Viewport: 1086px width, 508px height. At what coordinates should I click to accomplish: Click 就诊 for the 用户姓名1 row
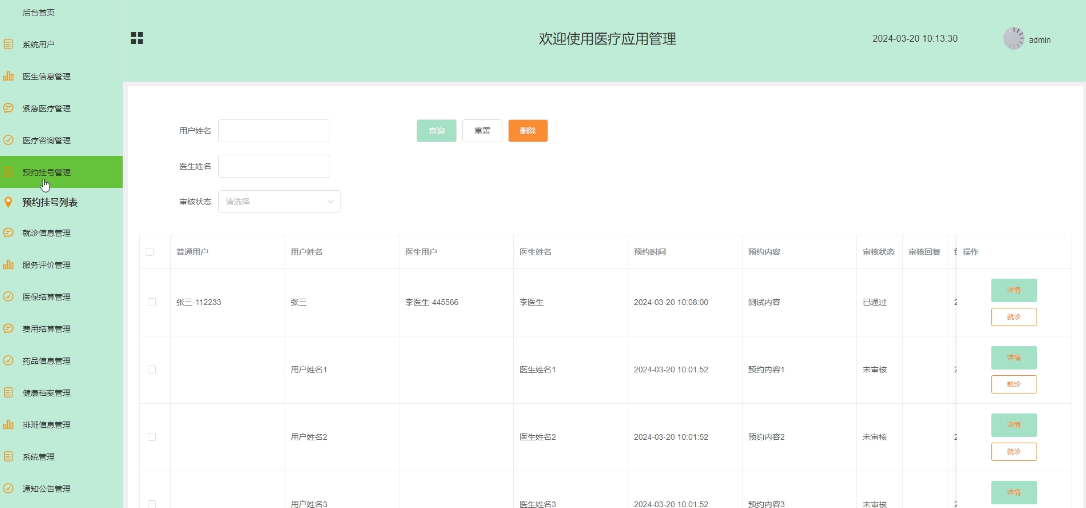click(1014, 384)
